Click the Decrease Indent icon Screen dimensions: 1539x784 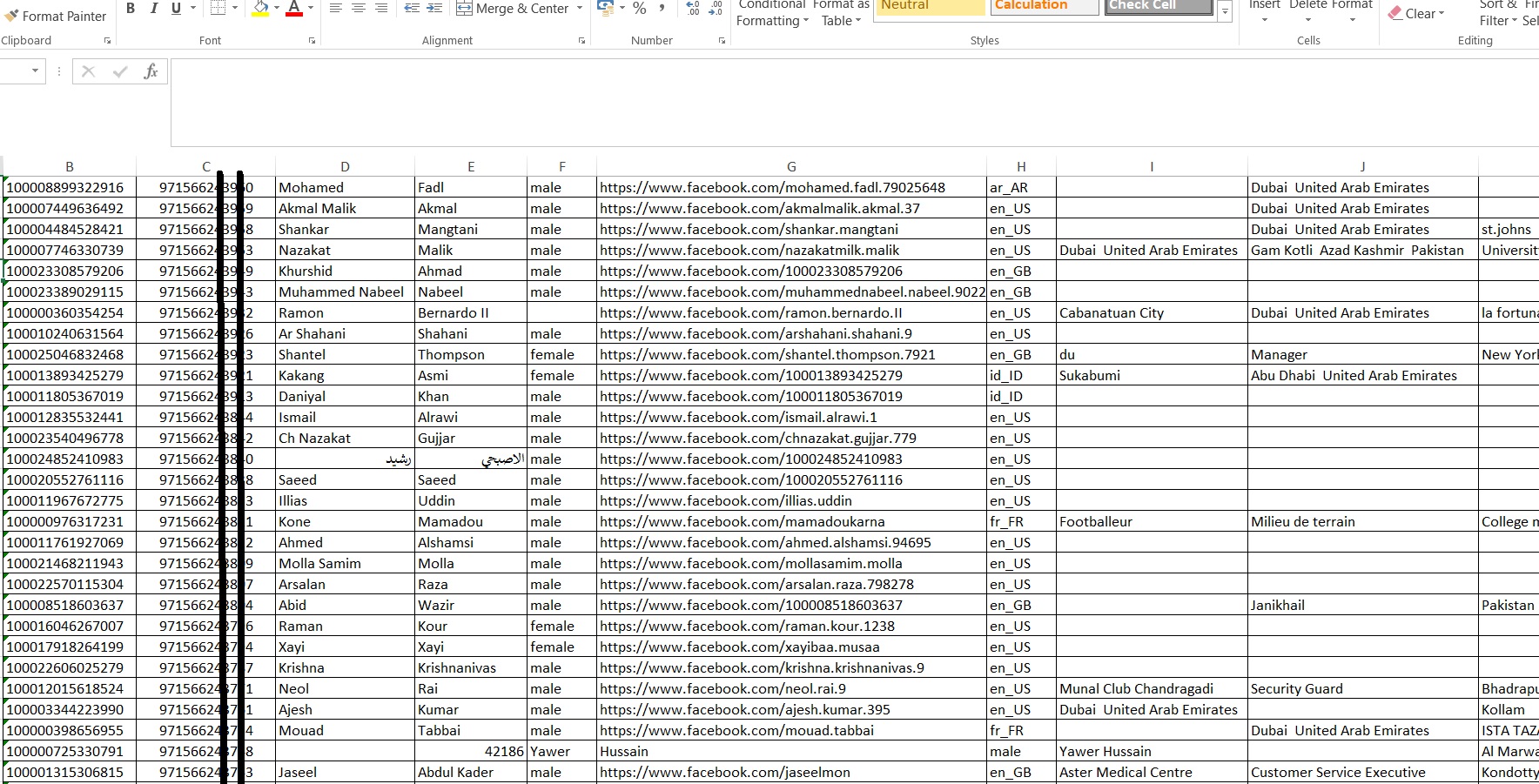(x=412, y=8)
